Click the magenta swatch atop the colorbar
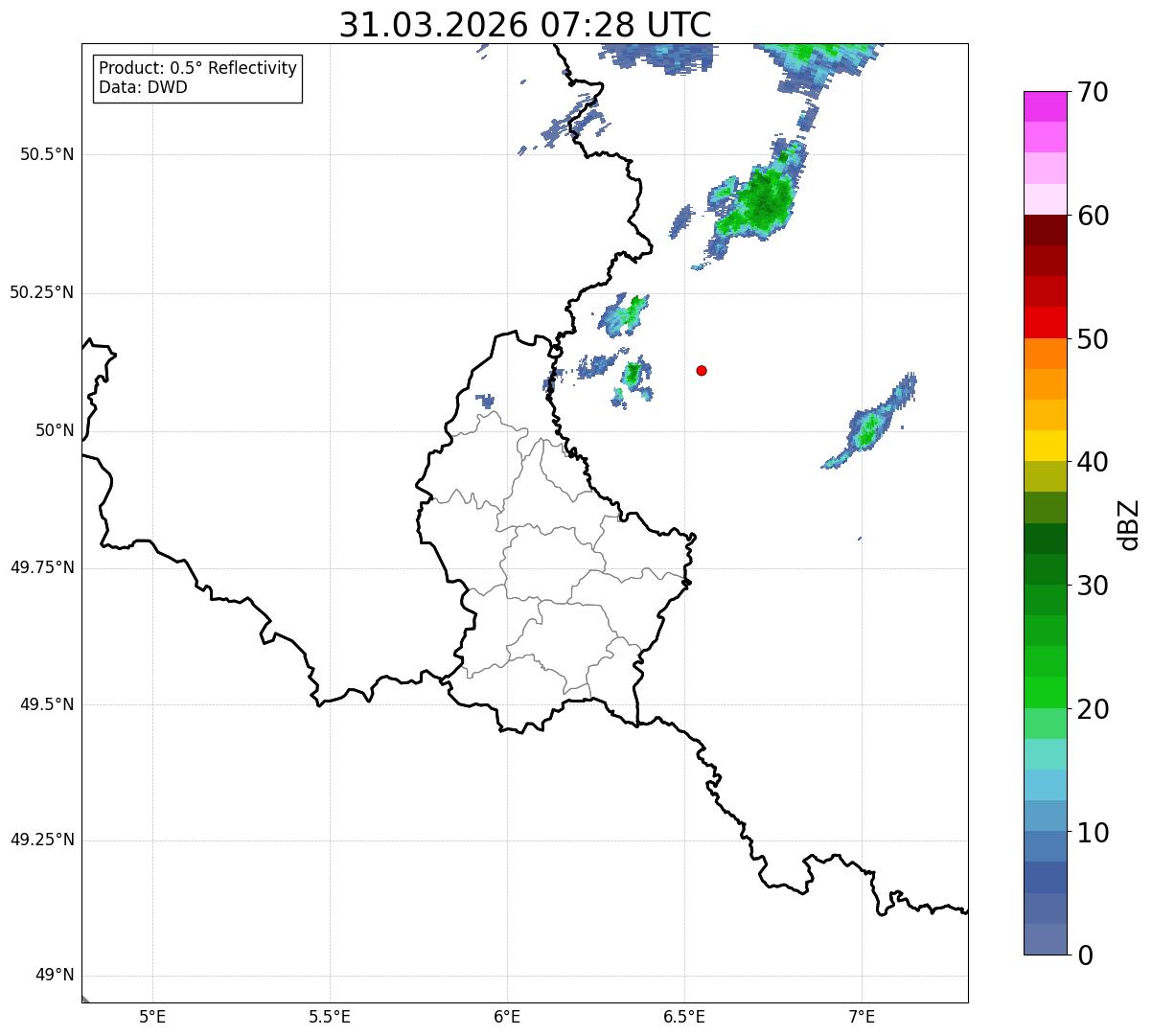 coord(1046,106)
